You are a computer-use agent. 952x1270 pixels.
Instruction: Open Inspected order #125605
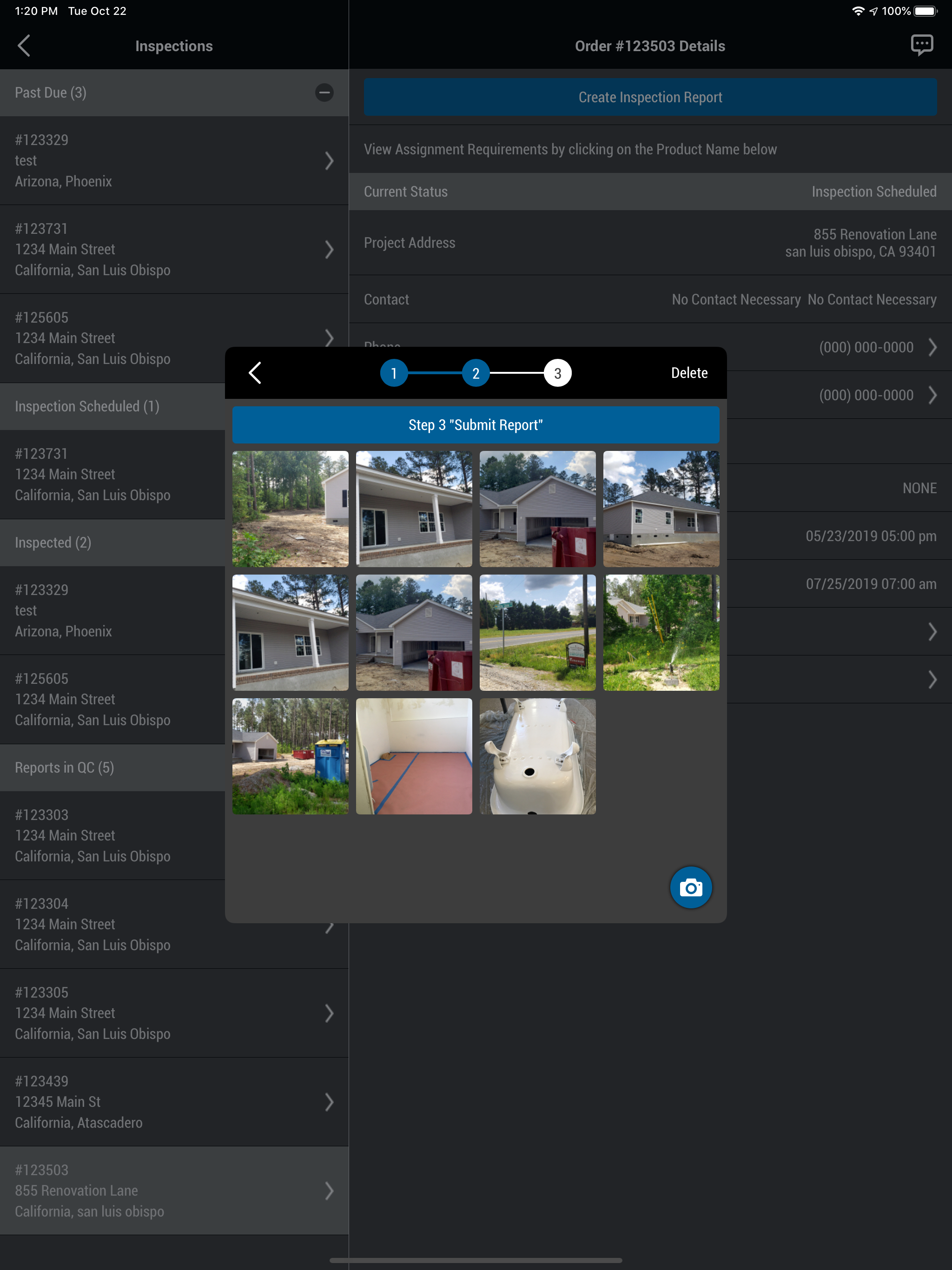coord(112,699)
